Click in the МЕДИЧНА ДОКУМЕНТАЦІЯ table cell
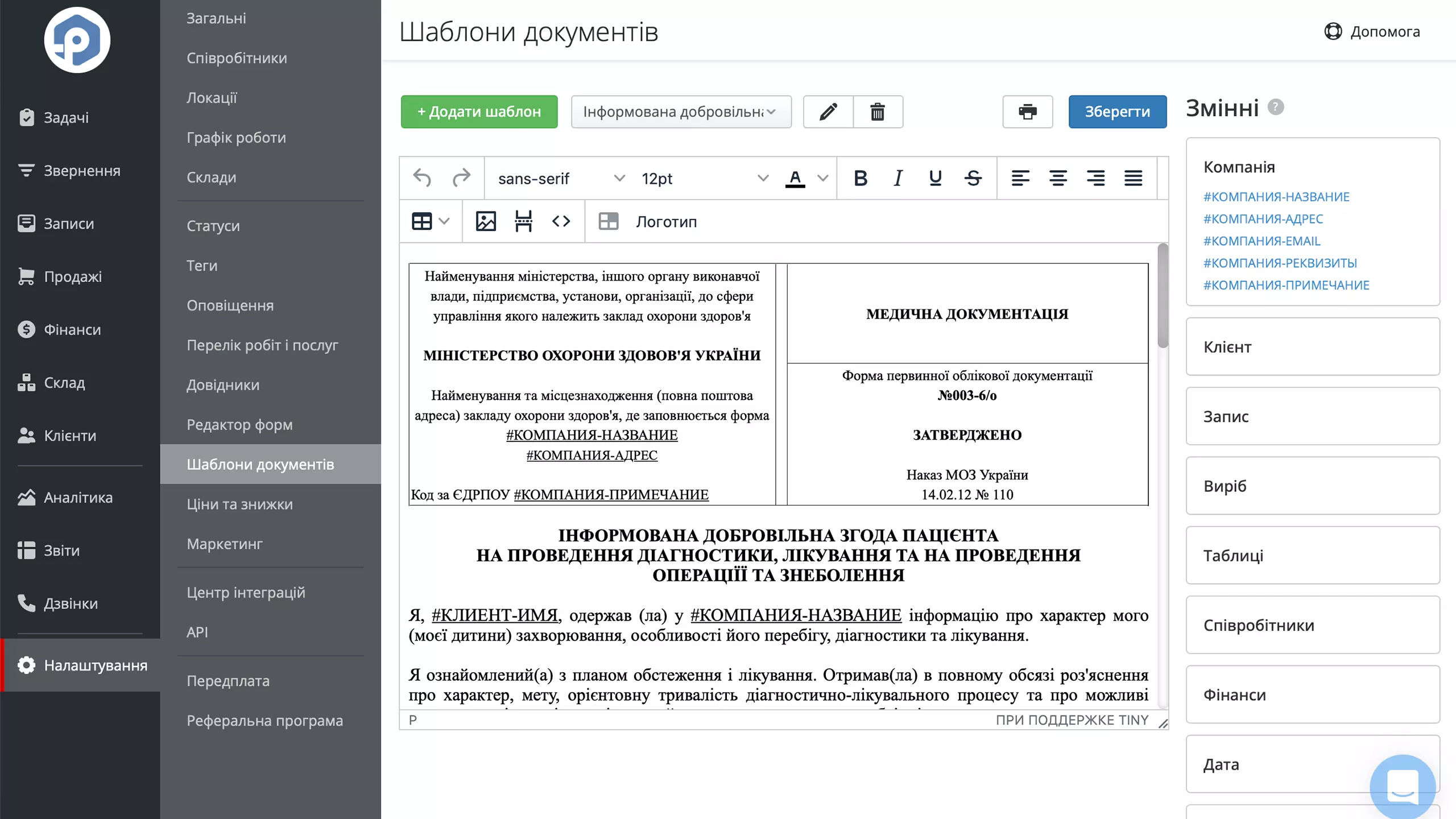The height and width of the screenshot is (819, 1456). 967,313
